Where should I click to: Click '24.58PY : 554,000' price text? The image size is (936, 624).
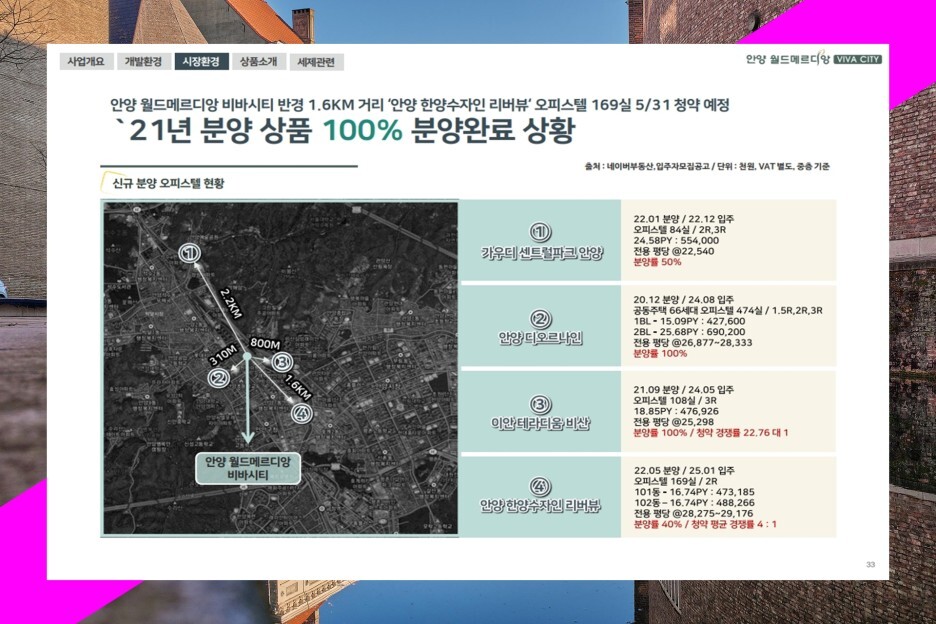pyautogui.click(x=676, y=241)
